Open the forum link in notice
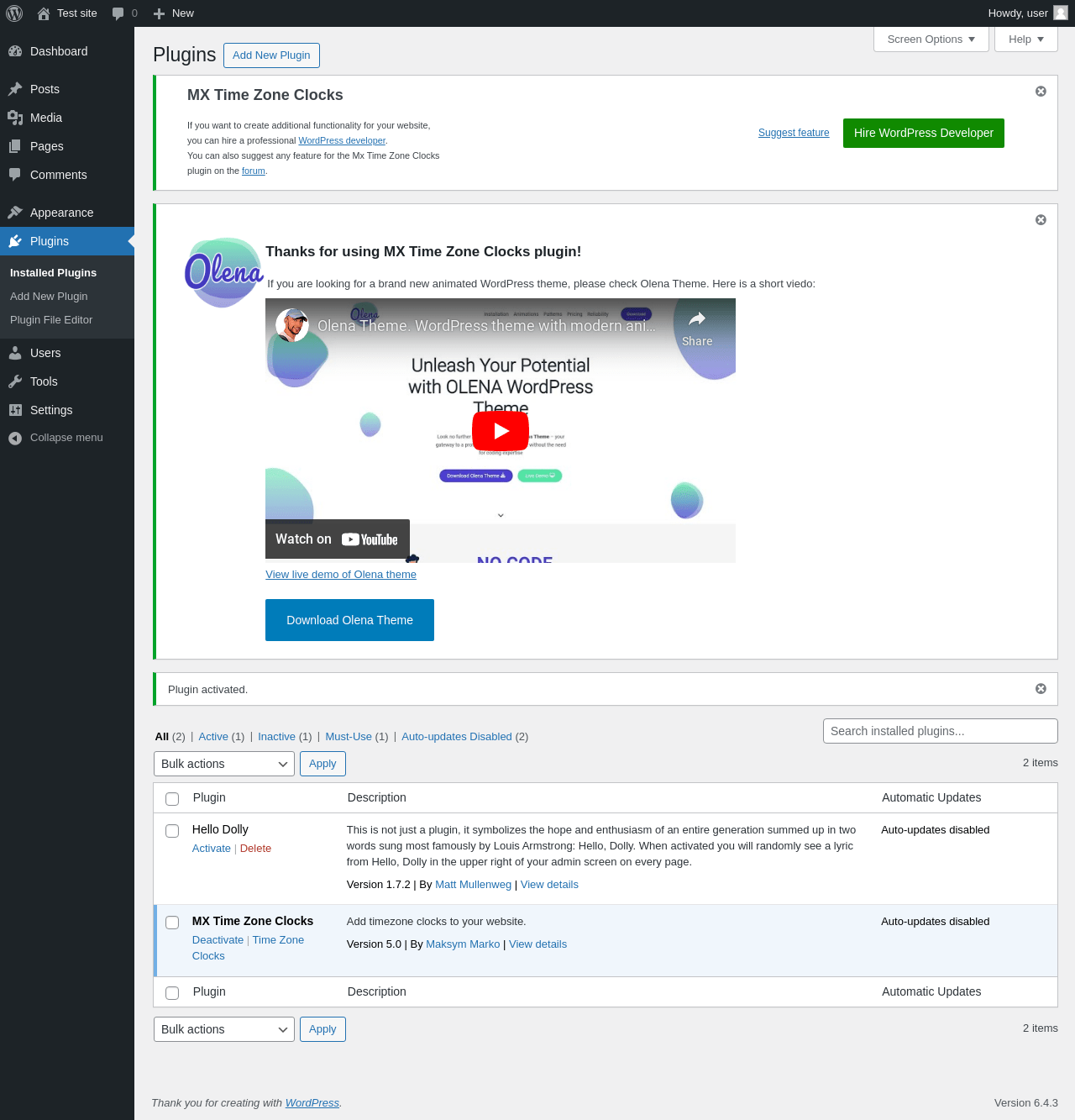Image resolution: width=1075 pixels, height=1120 pixels. click(254, 171)
